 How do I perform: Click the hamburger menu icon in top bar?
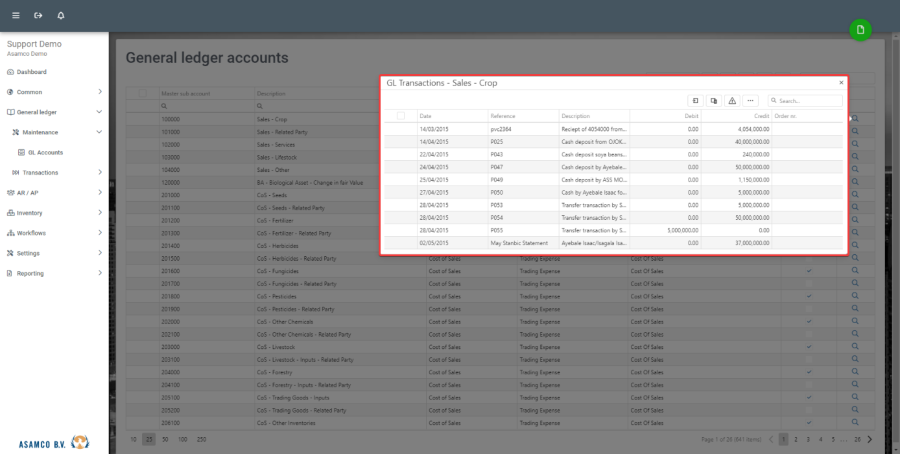coord(15,16)
